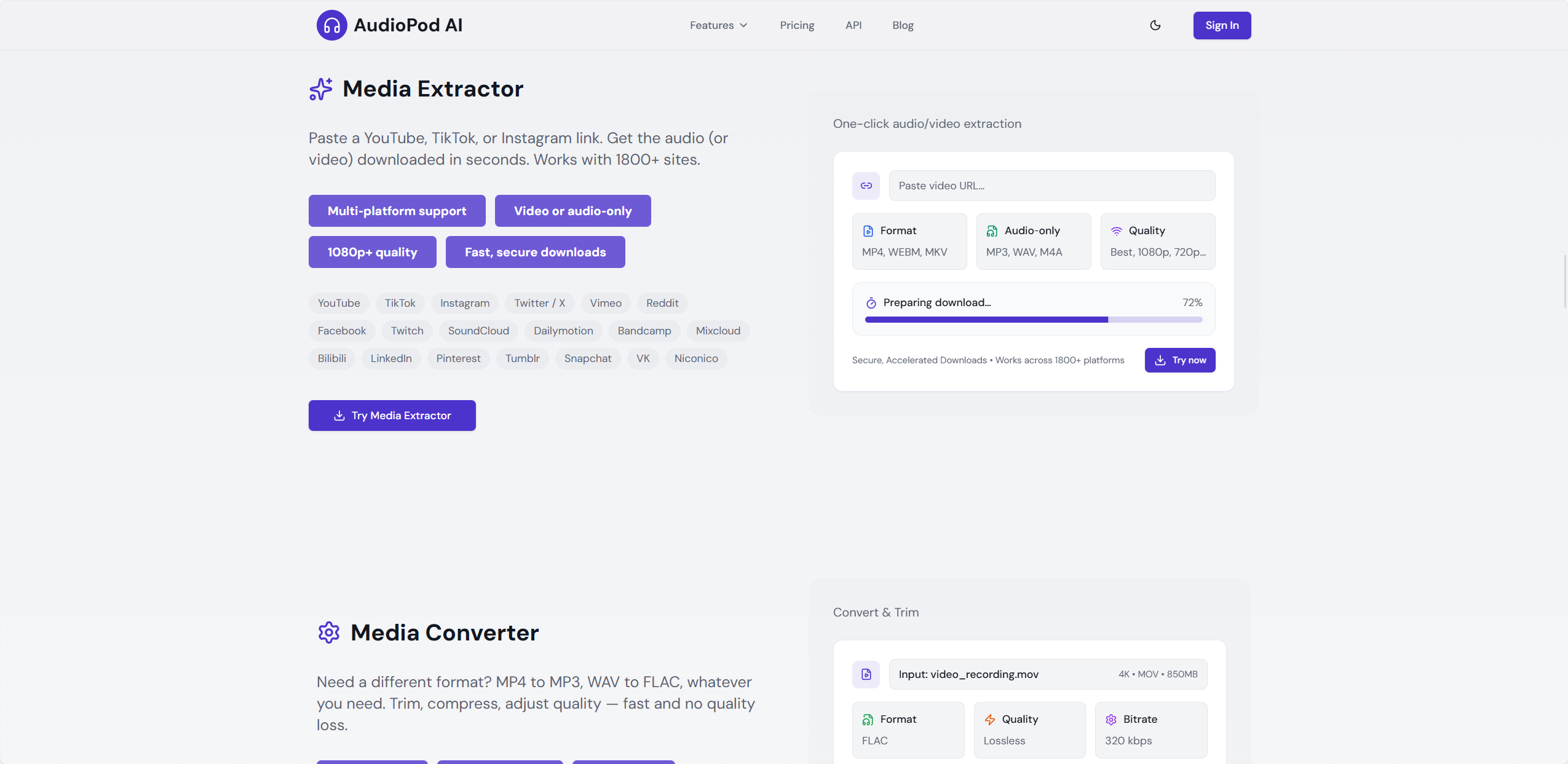
Task: Click the video file icon beside Input field
Action: 866,674
